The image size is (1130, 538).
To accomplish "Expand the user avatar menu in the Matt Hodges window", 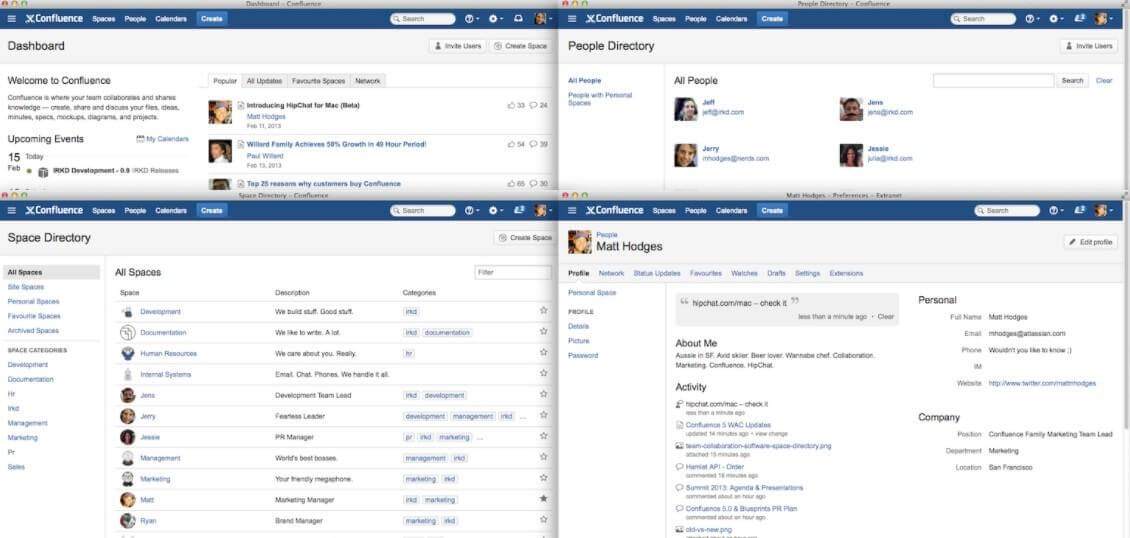I will point(1103,210).
